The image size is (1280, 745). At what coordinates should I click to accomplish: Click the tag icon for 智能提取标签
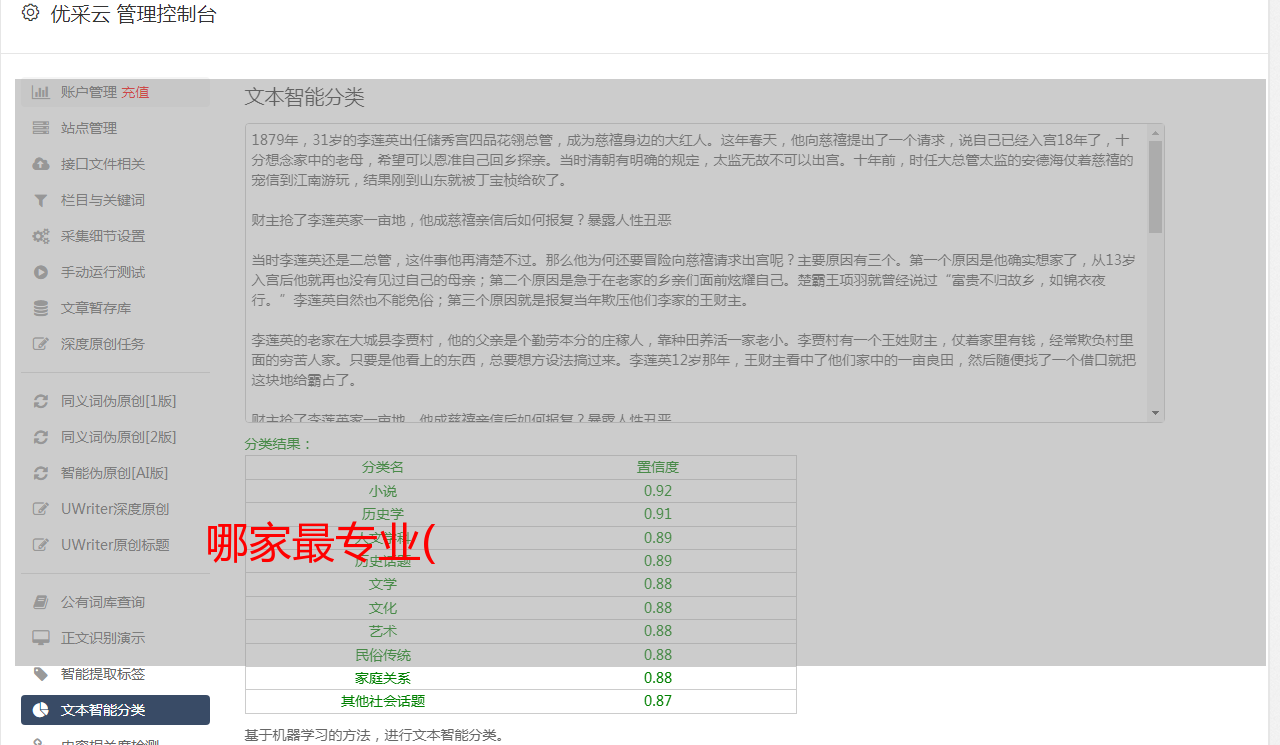point(41,674)
